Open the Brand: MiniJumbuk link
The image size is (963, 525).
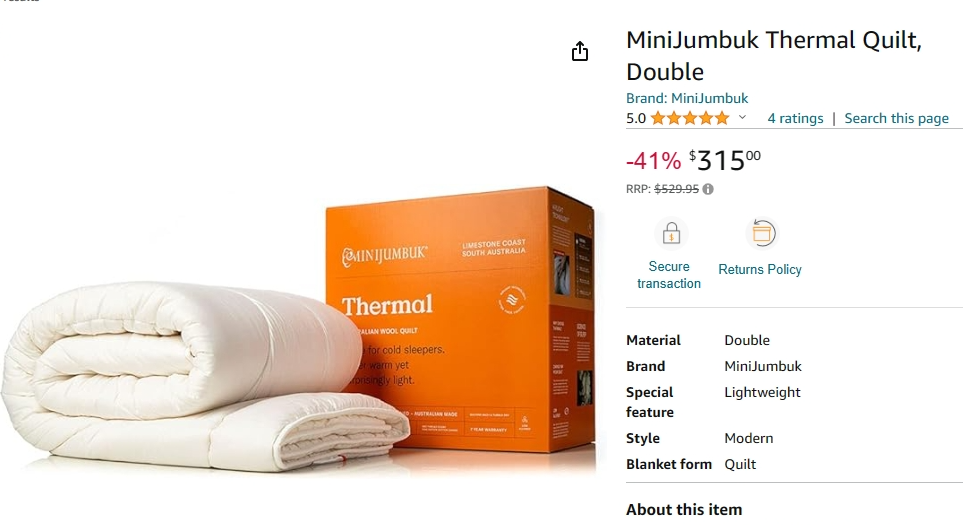coord(687,98)
